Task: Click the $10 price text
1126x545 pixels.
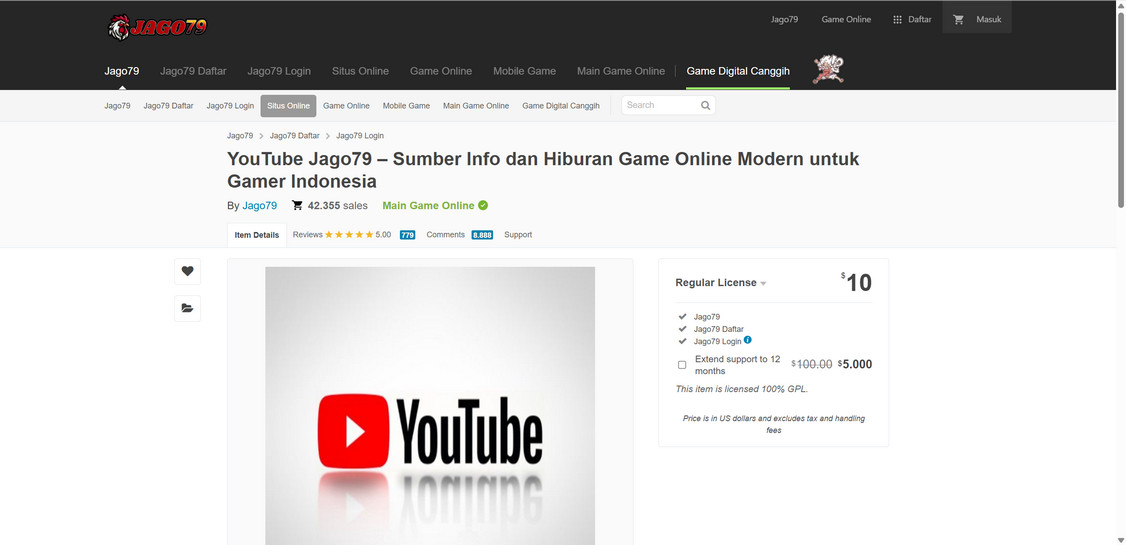Action: click(856, 282)
